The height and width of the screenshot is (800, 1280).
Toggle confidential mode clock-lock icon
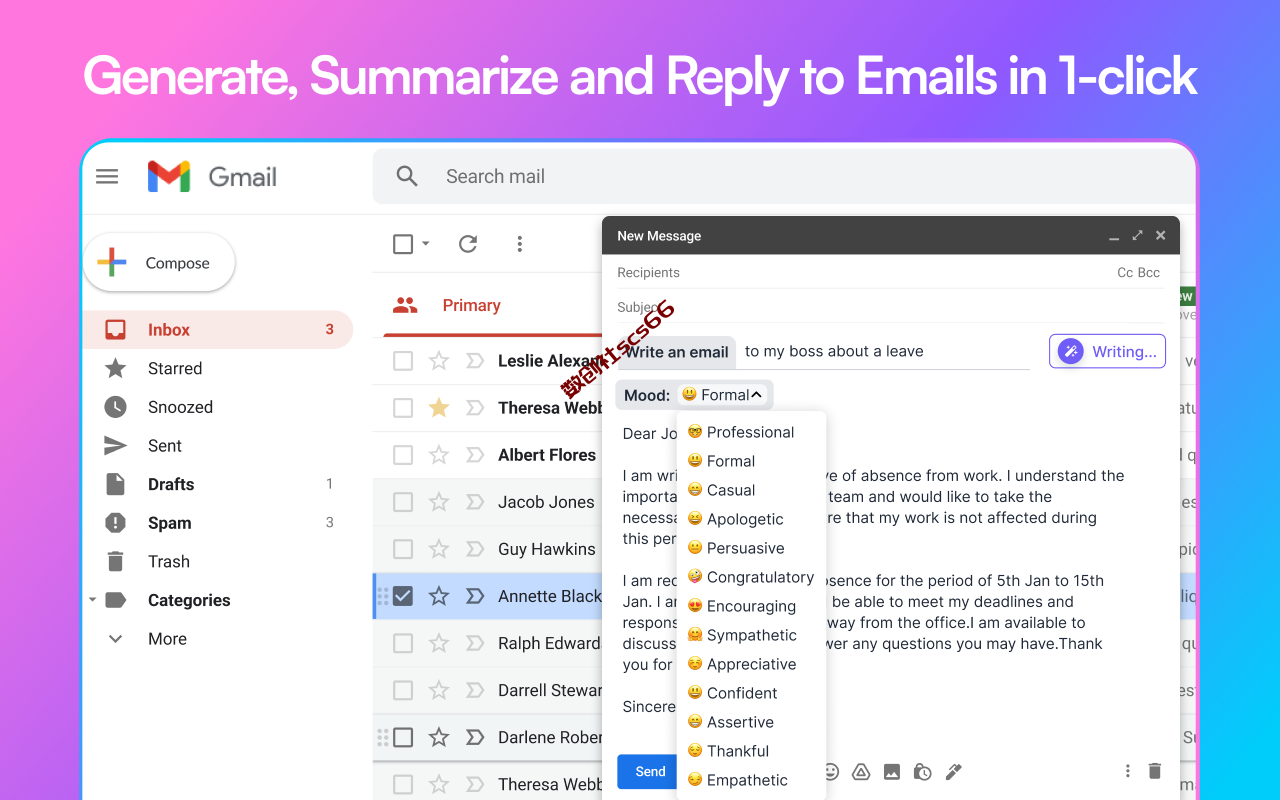[923, 771]
